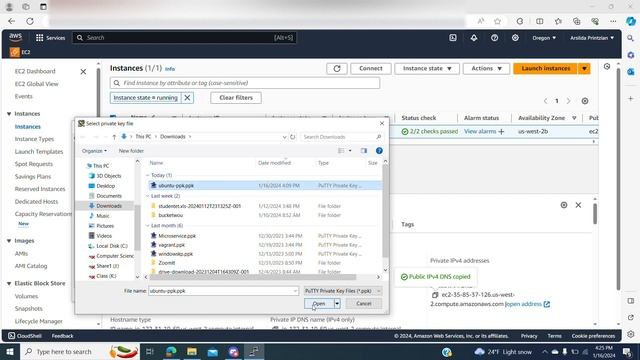Click the AWS logo home icon
This screenshot has height=360, width=640.
(x=16, y=37)
